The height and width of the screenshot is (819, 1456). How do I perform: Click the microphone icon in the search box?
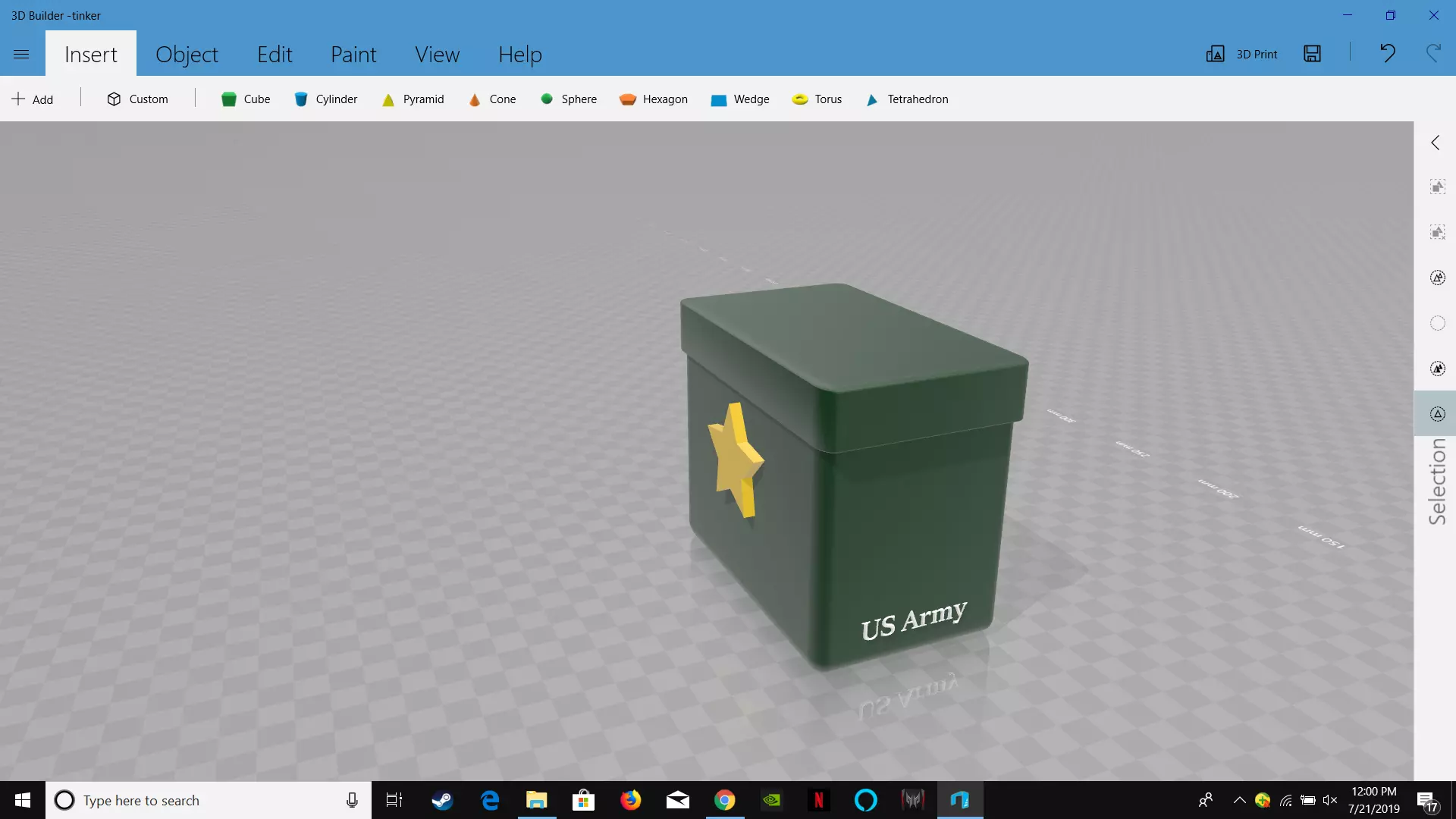(x=352, y=800)
